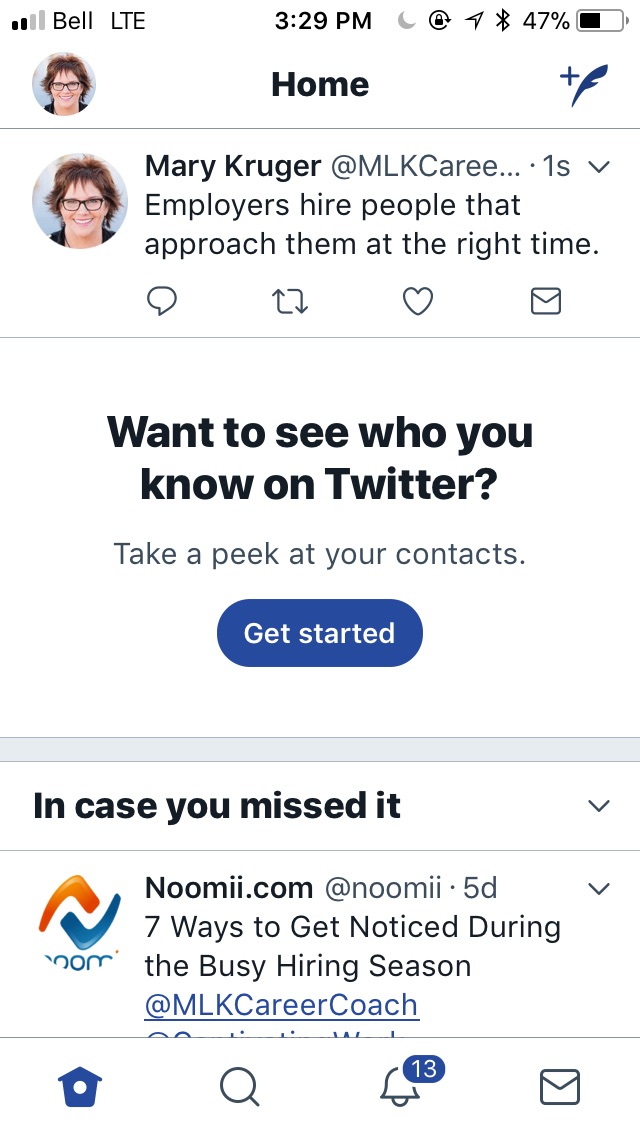Tap the battery indicator in status bar
Image resolution: width=640 pixels, height=1136 pixels.
tap(601, 21)
